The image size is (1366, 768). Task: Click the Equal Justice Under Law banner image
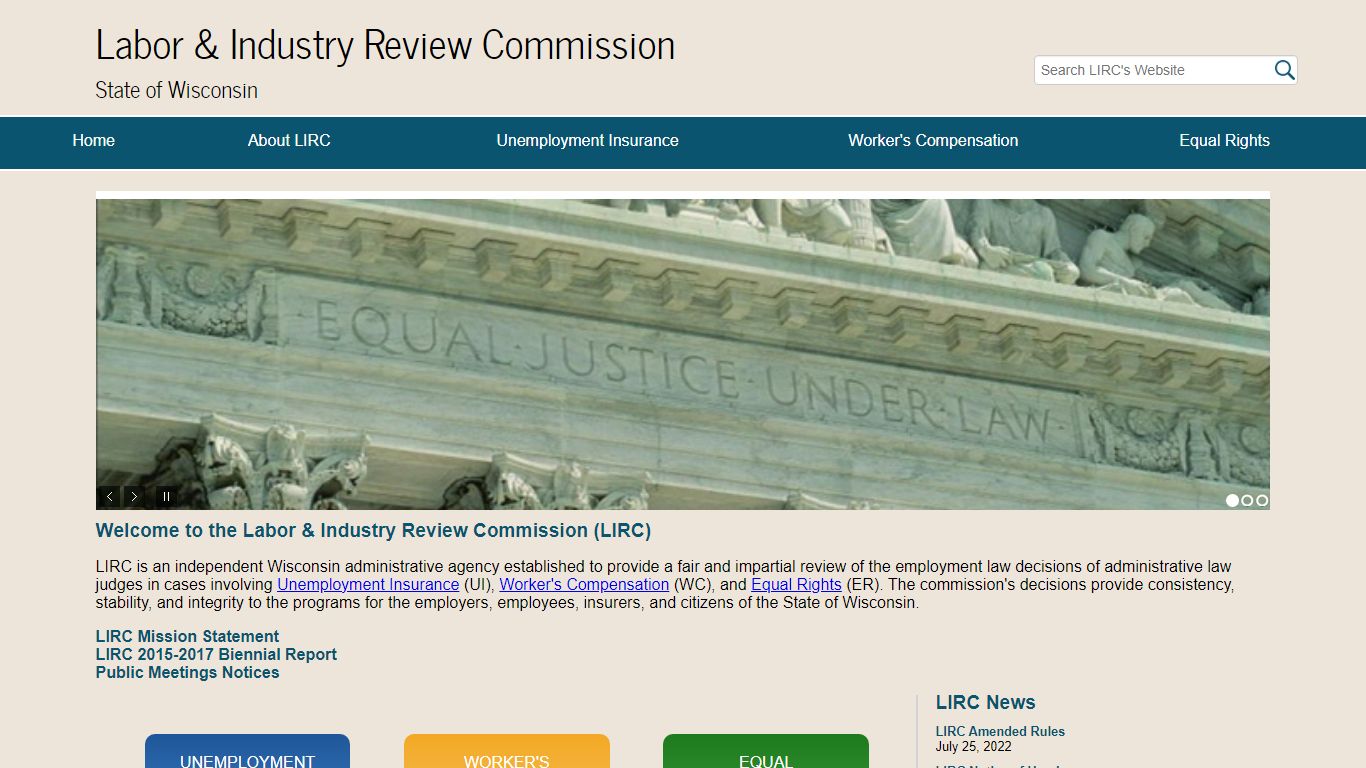(x=683, y=354)
